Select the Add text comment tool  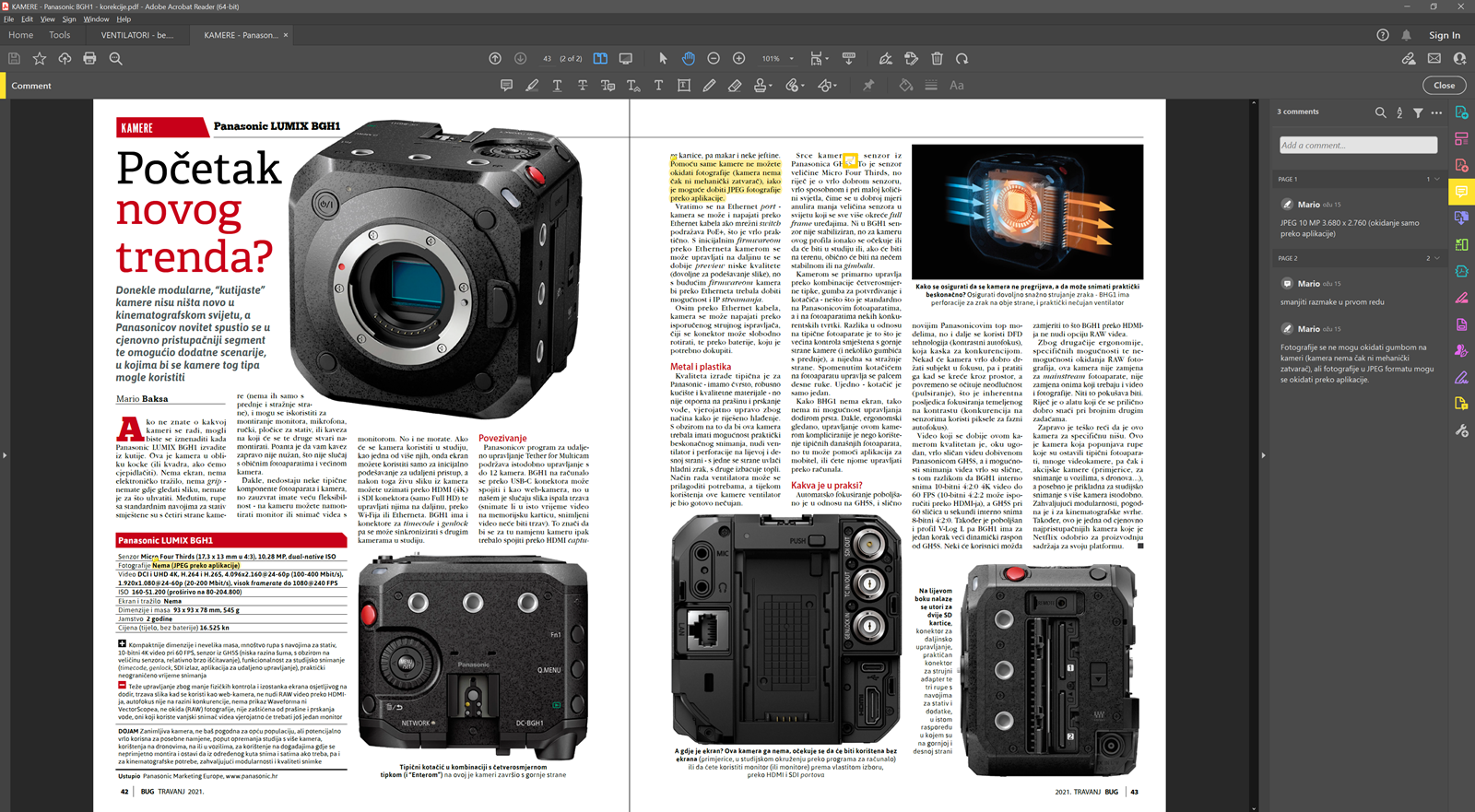(658, 86)
